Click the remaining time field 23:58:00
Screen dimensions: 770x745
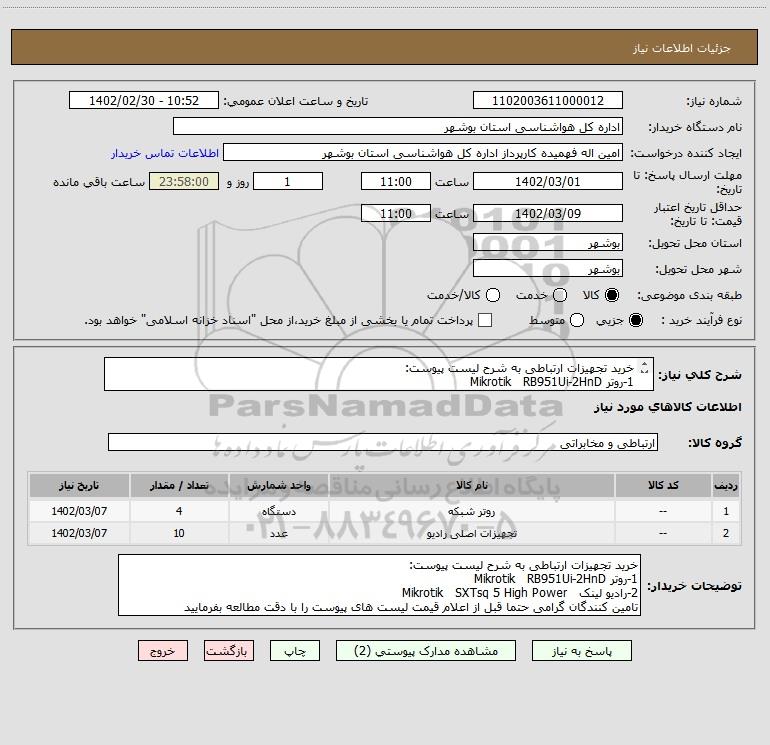point(184,181)
